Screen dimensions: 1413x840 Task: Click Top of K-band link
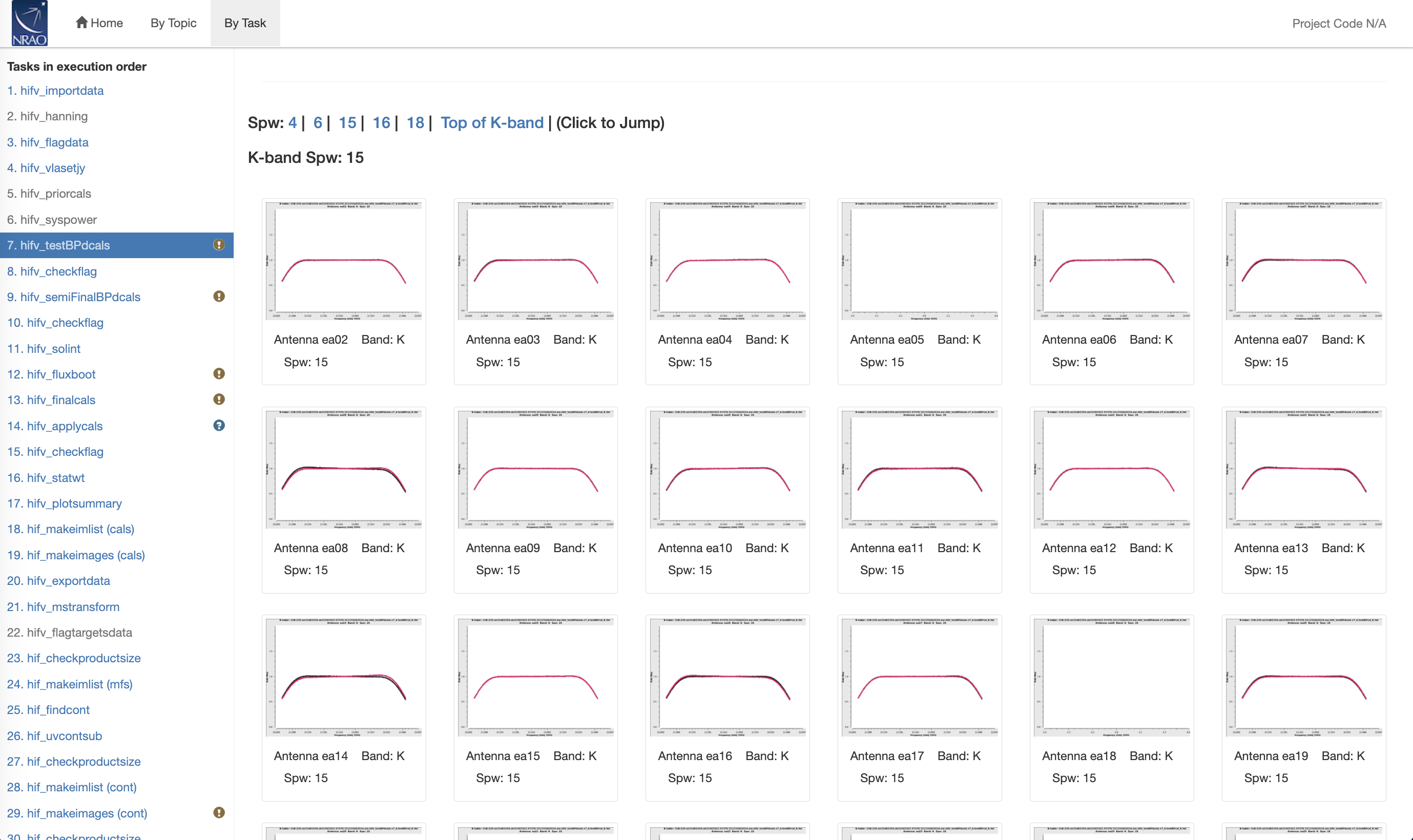tap(492, 123)
